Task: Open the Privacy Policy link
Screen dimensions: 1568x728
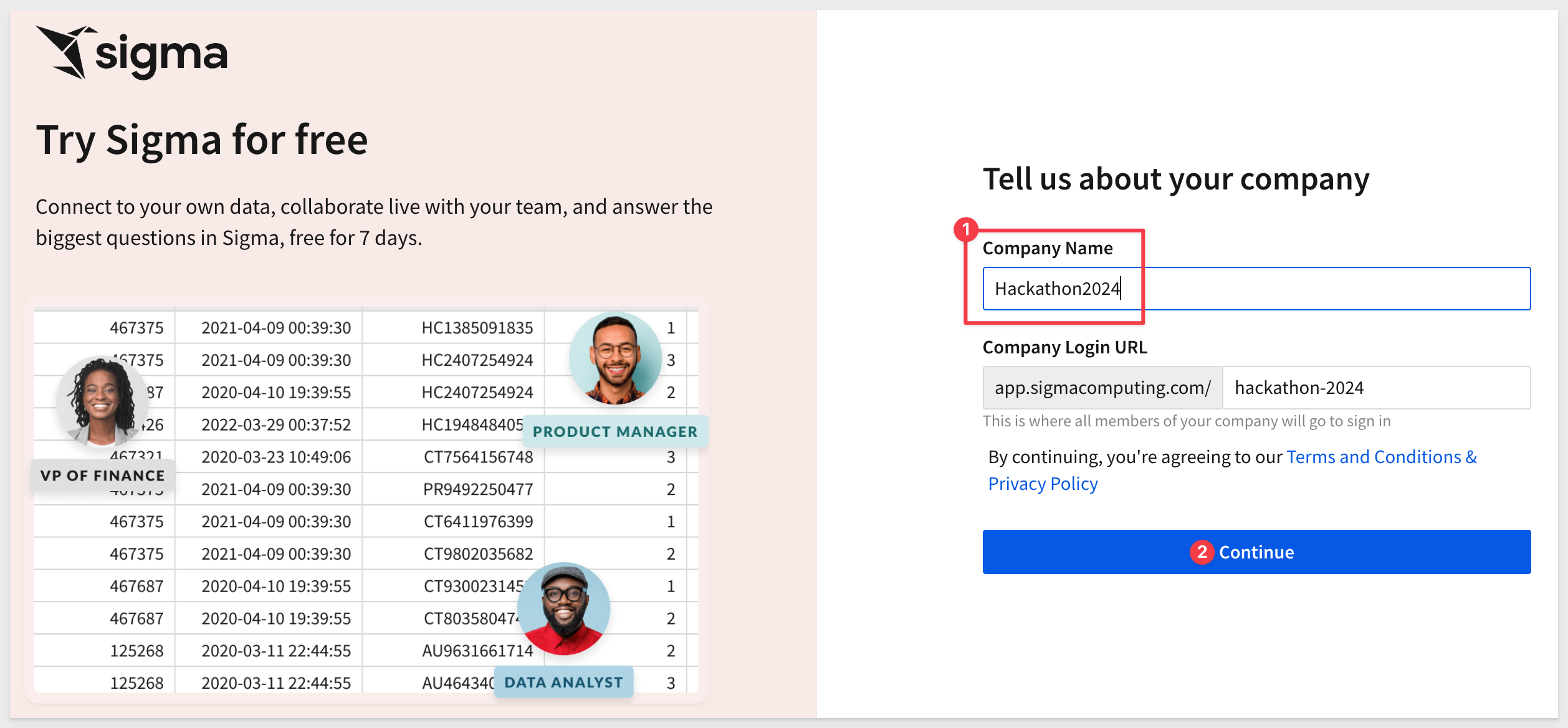Action: pos(1043,484)
